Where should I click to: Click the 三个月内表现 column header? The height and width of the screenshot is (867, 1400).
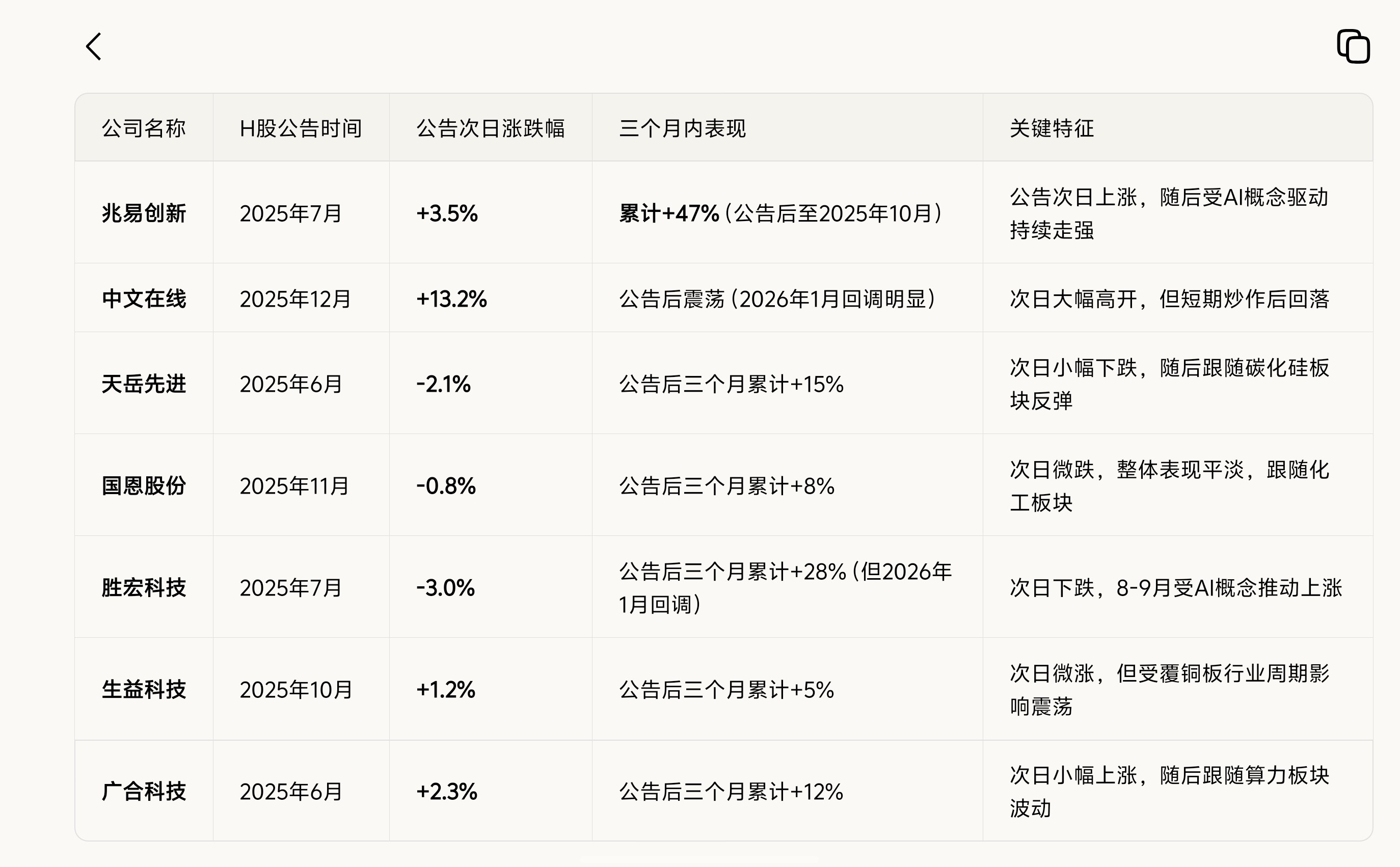pyautogui.click(x=682, y=128)
